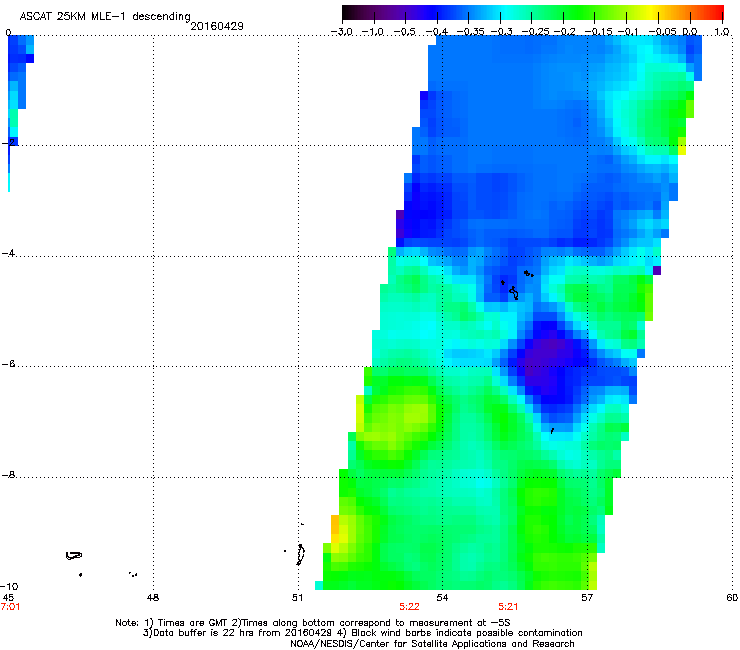This screenshot has height=650, width=740.
Task: Select the -0.15 color bar label
Action: point(597,32)
